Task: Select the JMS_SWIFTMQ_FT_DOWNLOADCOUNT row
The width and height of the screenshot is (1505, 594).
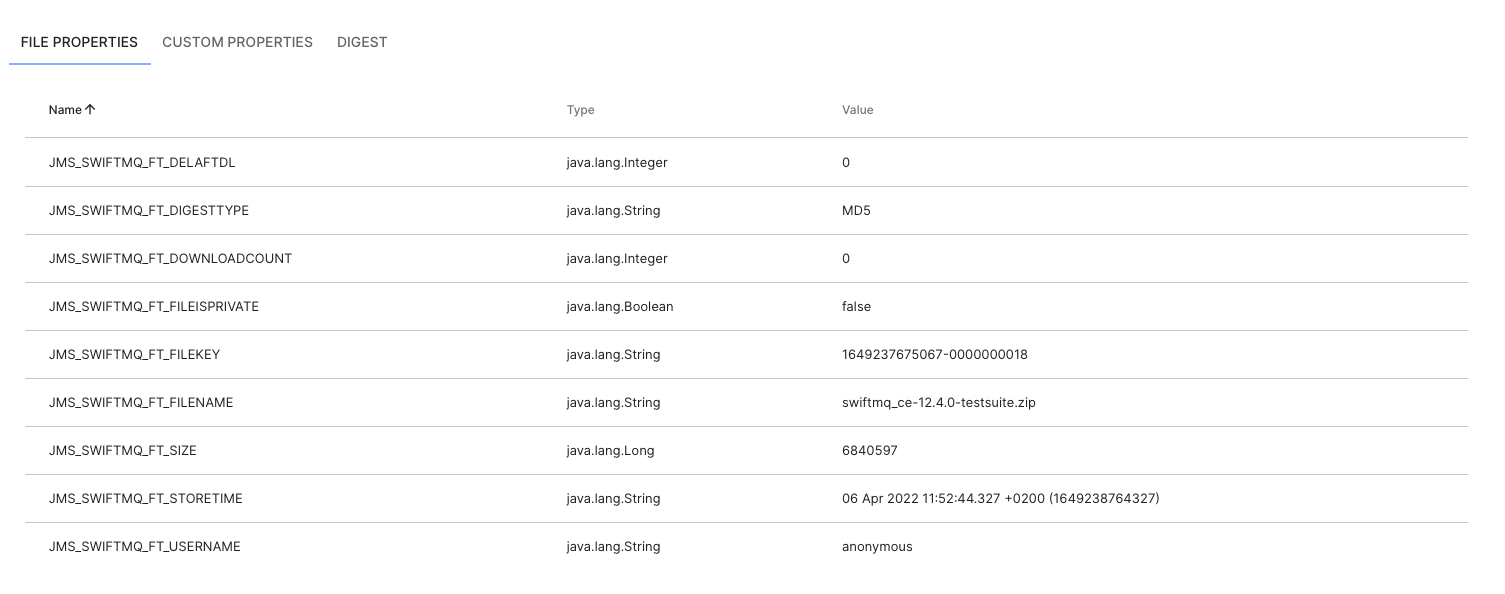Action: 170,259
